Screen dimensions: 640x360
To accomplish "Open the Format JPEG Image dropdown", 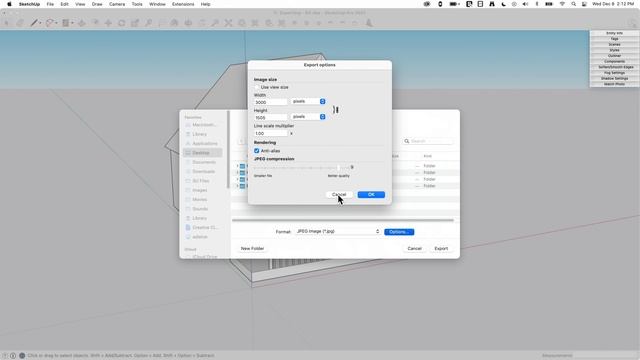I will click(338, 231).
